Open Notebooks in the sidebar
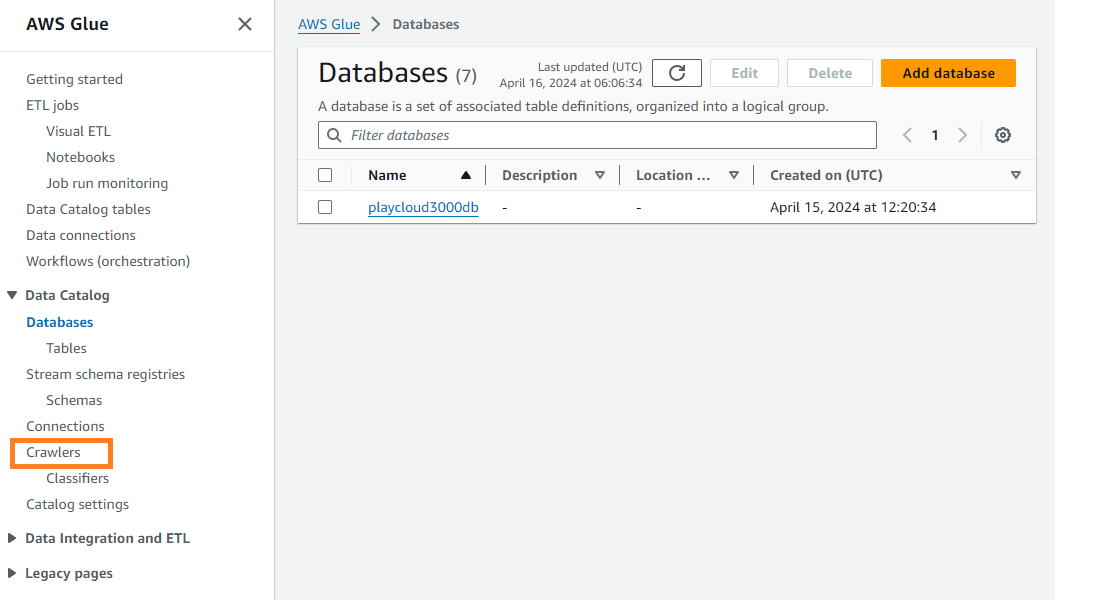This screenshot has height=600, width=1107. click(x=80, y=157)
